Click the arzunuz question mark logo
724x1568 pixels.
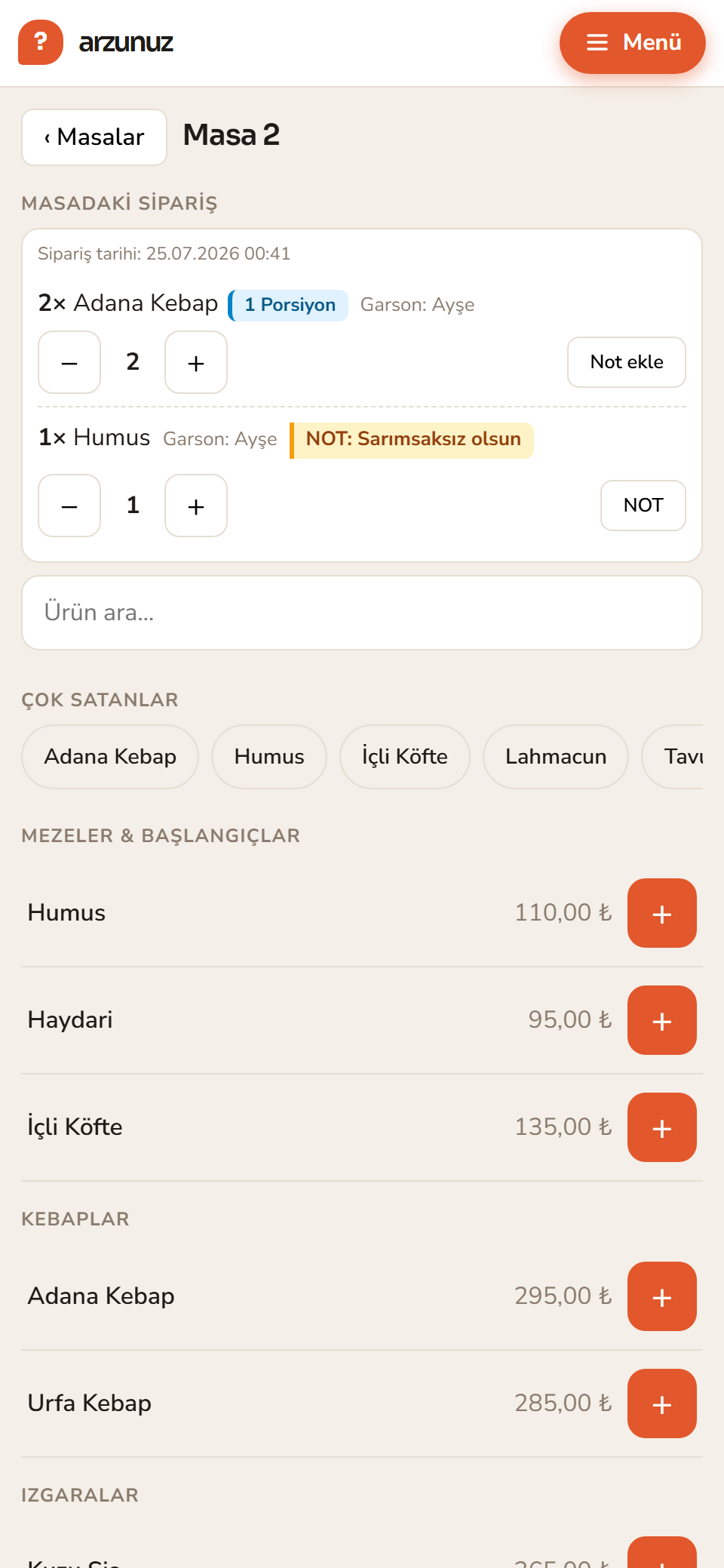pyautogui.click(x=41, y=42)
